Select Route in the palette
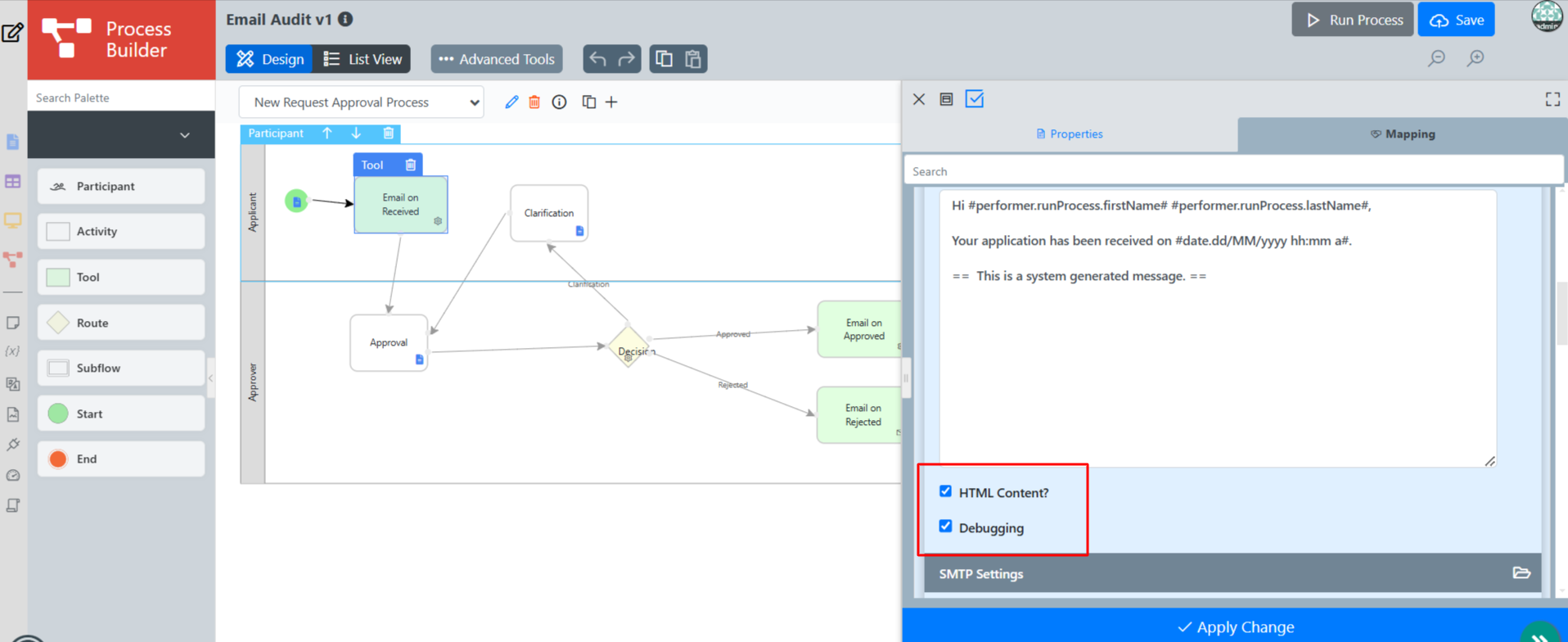 [121, 323]
